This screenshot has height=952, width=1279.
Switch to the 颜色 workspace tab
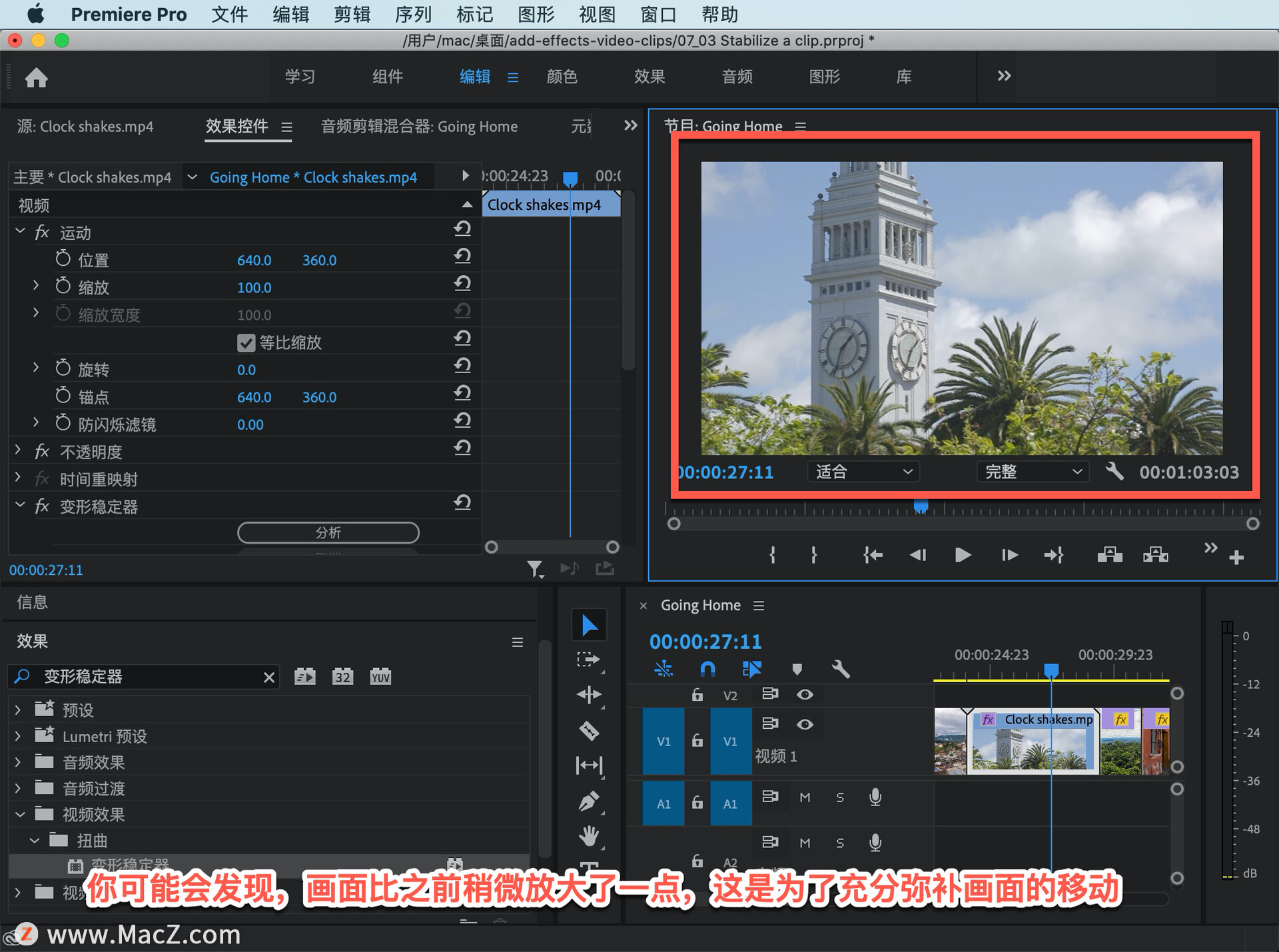(562, 77)
